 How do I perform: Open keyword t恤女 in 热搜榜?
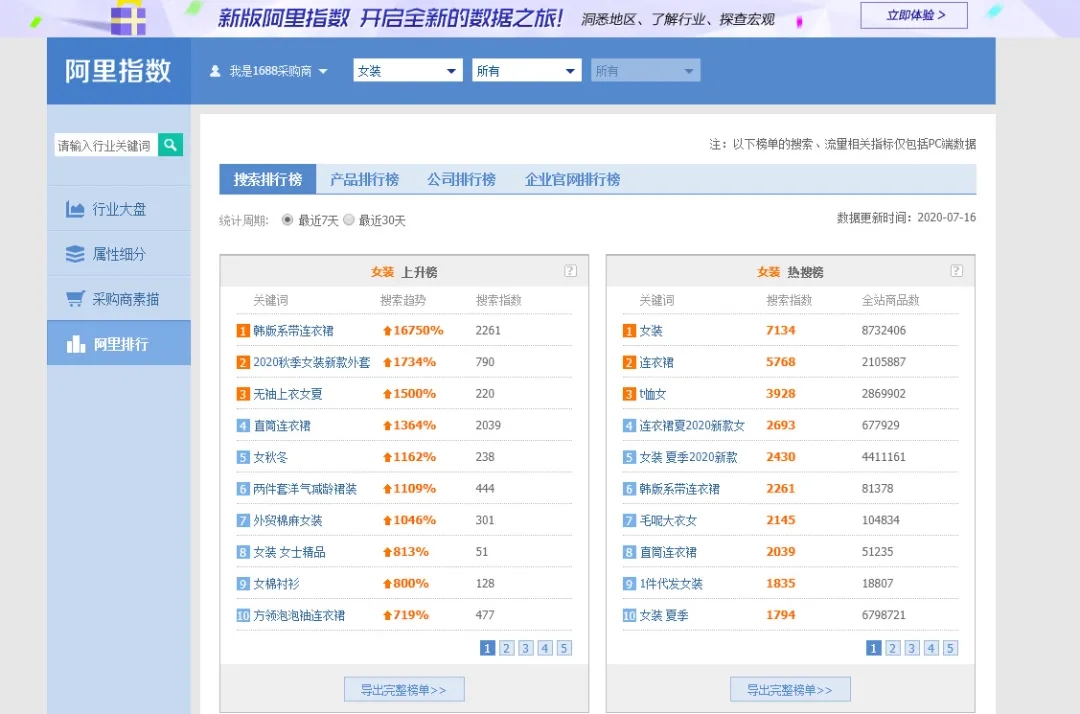(653, 394)
